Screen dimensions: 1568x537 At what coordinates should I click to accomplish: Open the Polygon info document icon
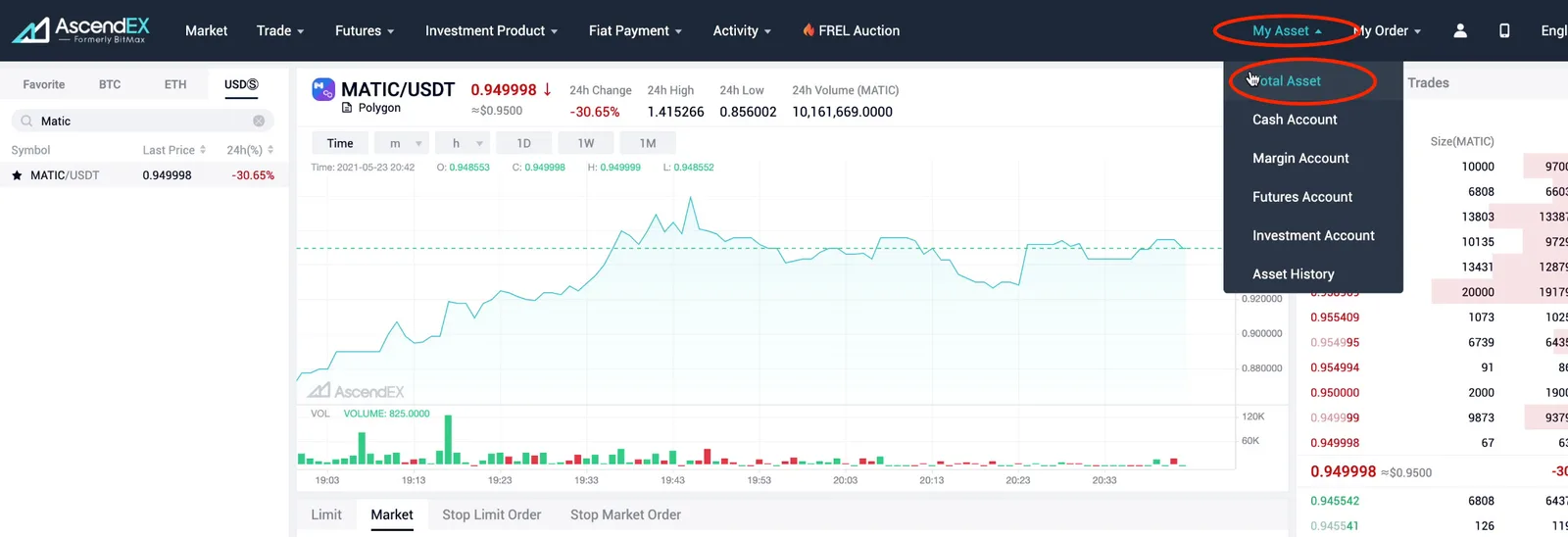(347, 108)
